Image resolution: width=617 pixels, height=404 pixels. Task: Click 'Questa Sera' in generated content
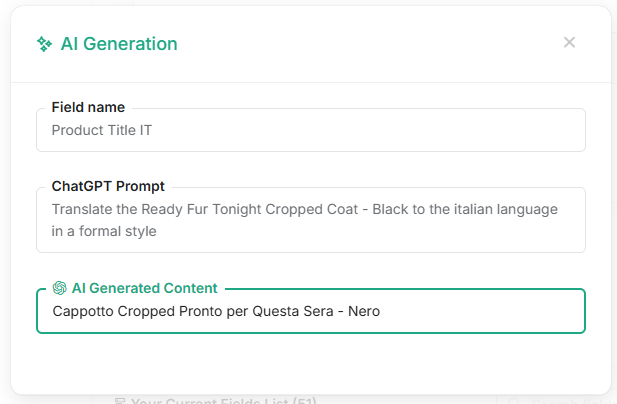click(293, 311)
